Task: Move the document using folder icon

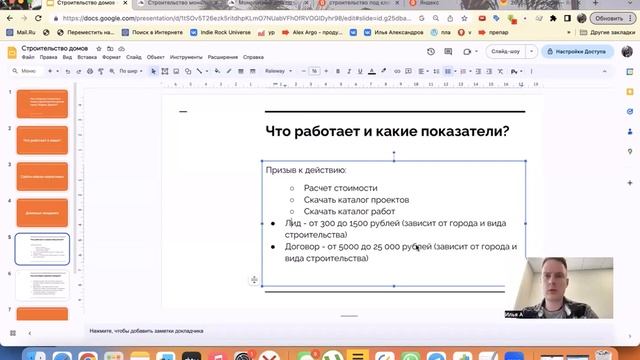Action: (110, 49)
